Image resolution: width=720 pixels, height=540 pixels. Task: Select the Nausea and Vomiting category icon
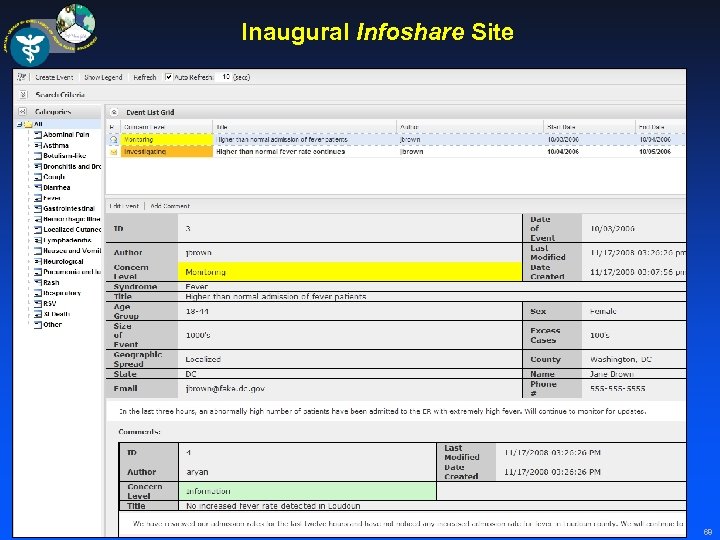(x=38, y=251)
